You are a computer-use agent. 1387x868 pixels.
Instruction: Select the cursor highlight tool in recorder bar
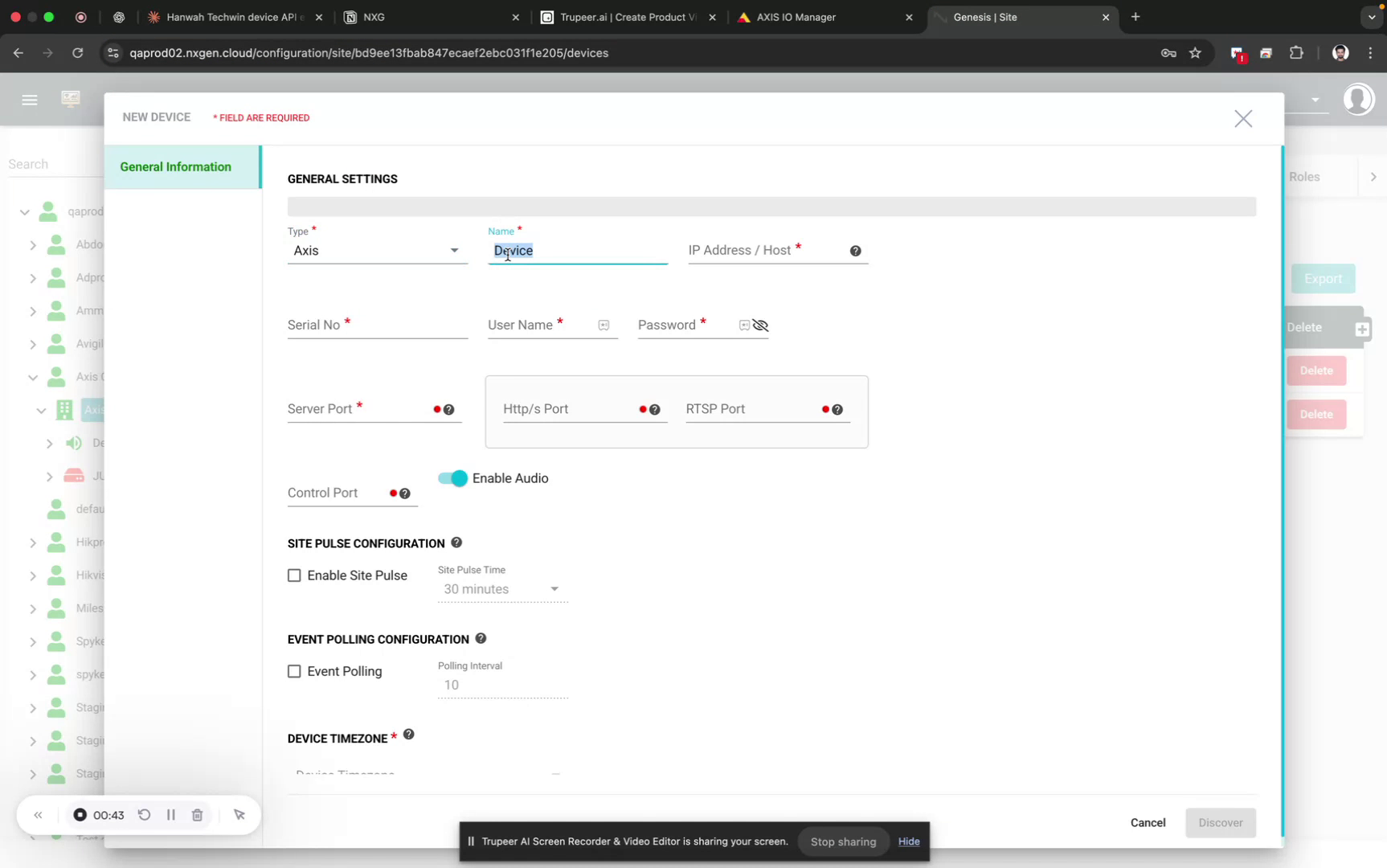pyautogui.click(x=239, y=814)
